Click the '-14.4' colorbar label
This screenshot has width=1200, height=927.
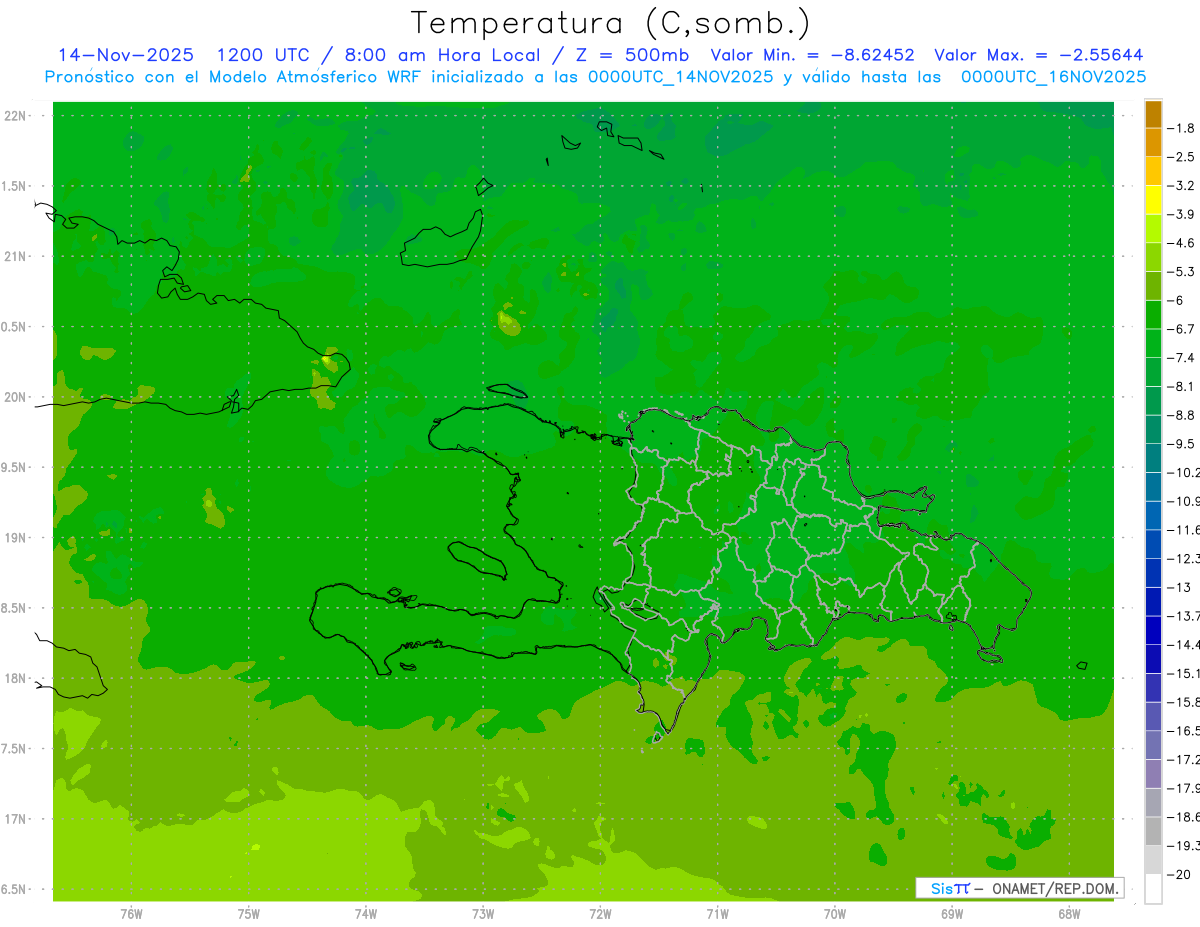(x=1183, y=644)
